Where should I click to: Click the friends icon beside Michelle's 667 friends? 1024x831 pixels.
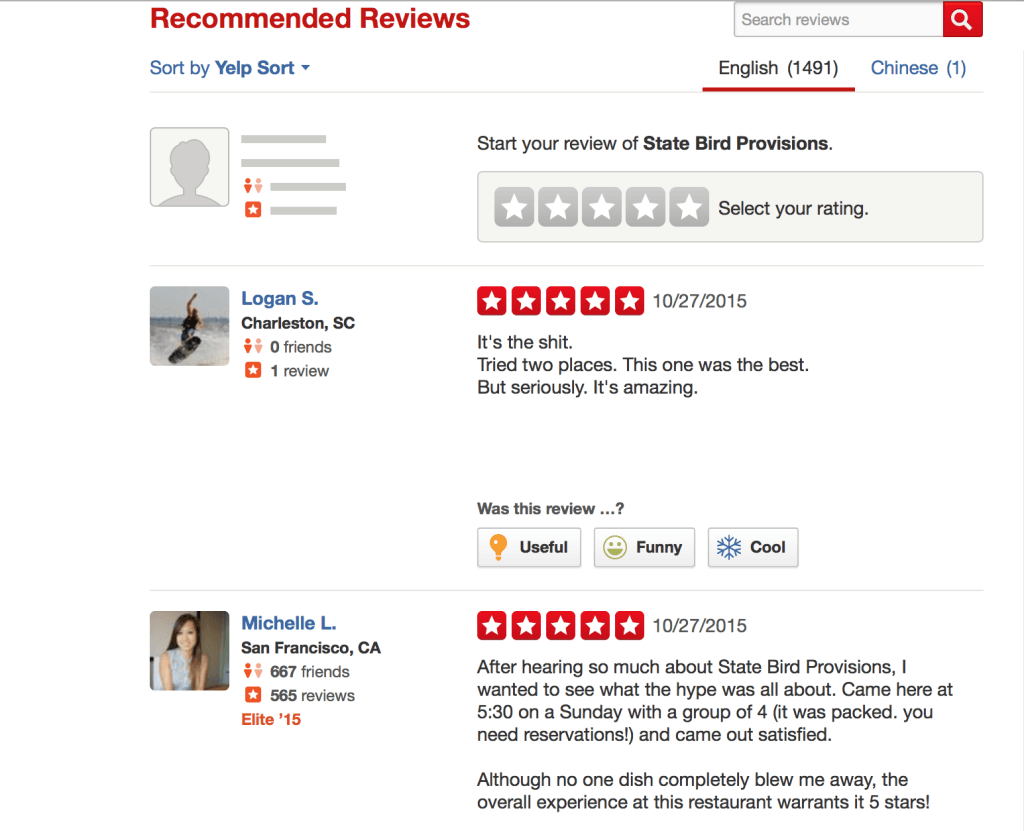253,672
